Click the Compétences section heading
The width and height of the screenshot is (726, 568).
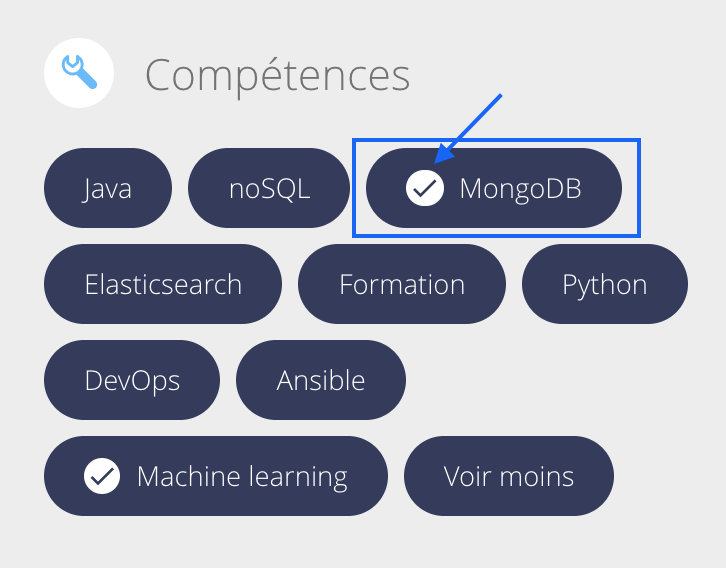coord(277,75)
